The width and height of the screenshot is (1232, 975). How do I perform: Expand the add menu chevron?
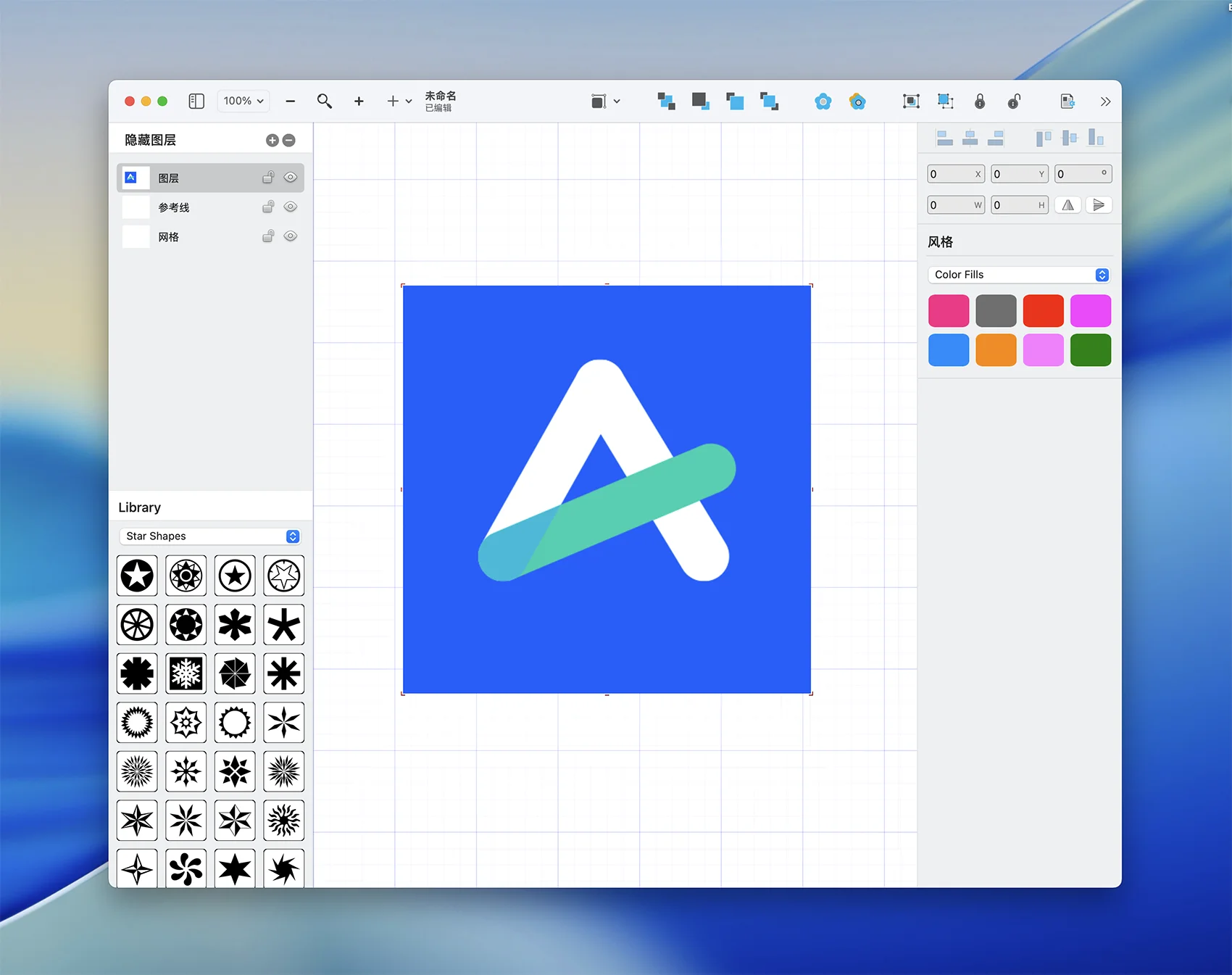(409, 101)
